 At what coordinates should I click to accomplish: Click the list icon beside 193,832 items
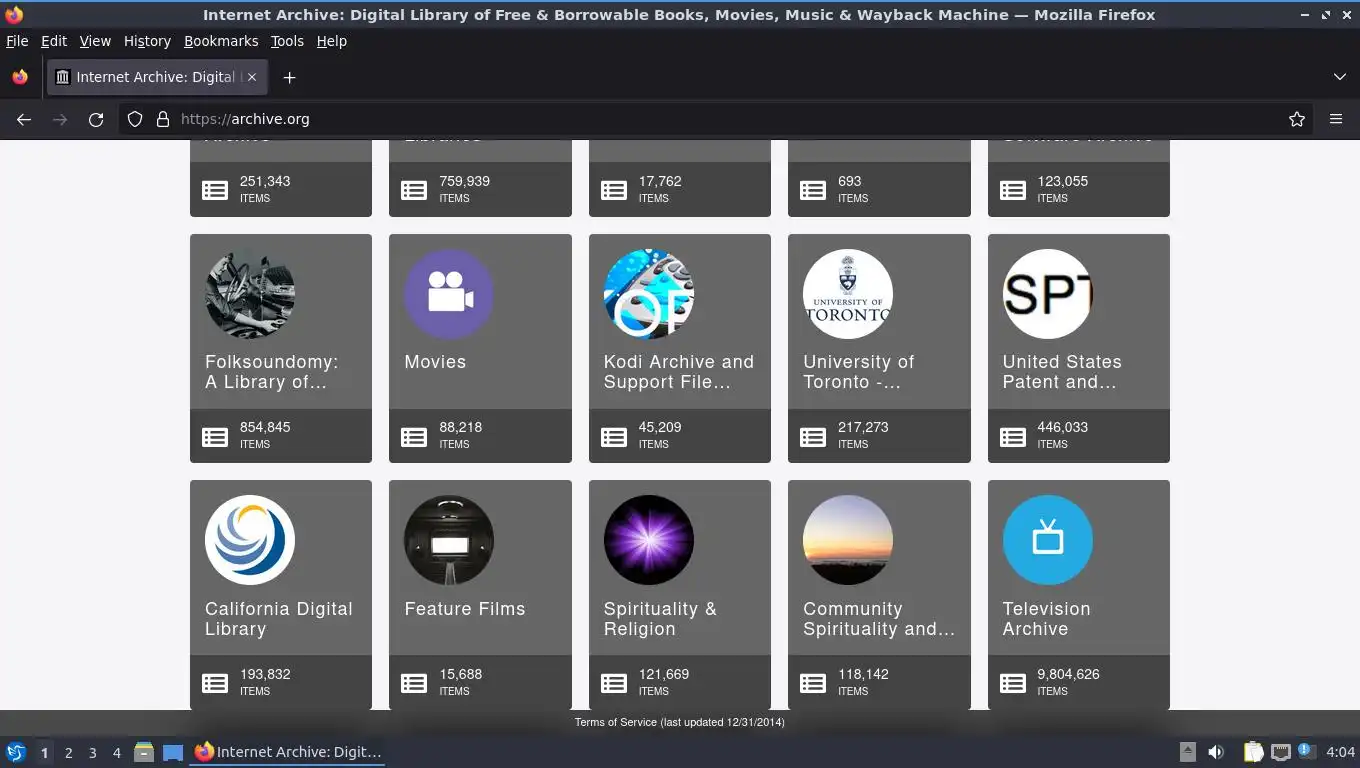215,684
